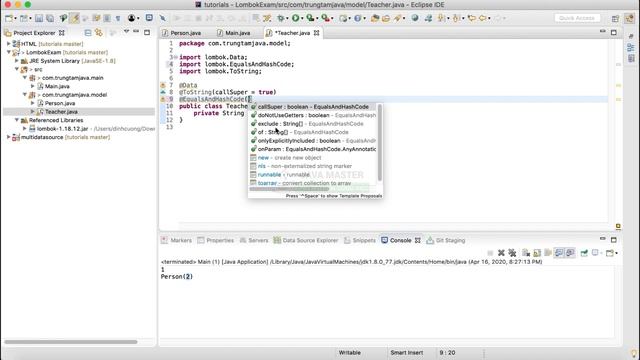Click the Pin Console icon
Image resolution: width=640 pixels, height=360 pixels.
(x=584, y=253)
